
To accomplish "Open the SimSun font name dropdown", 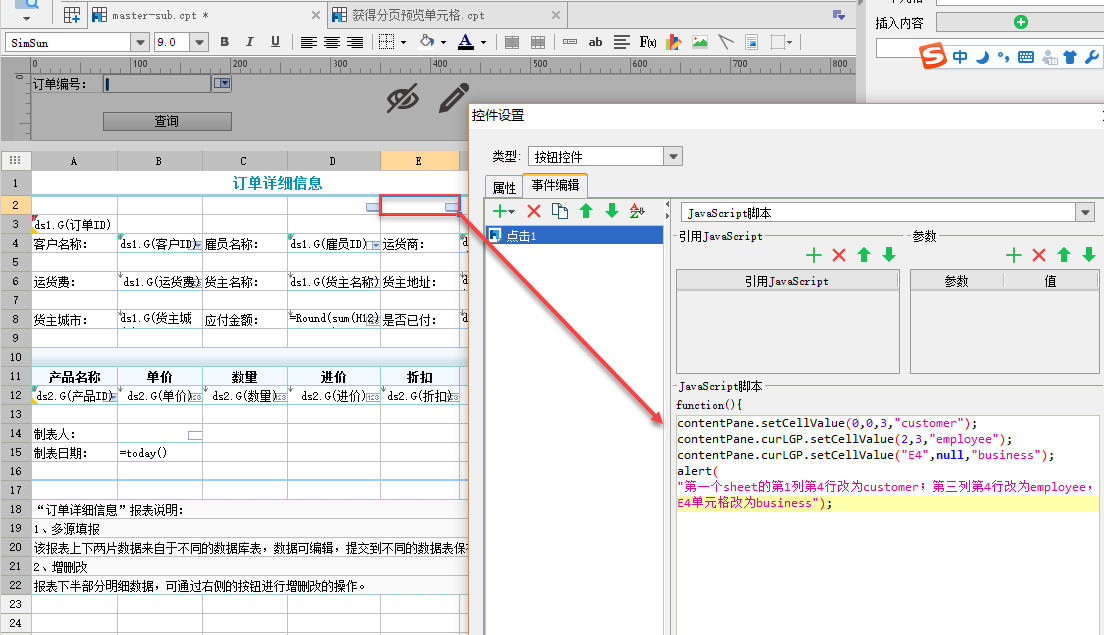I will pos(140,43).
